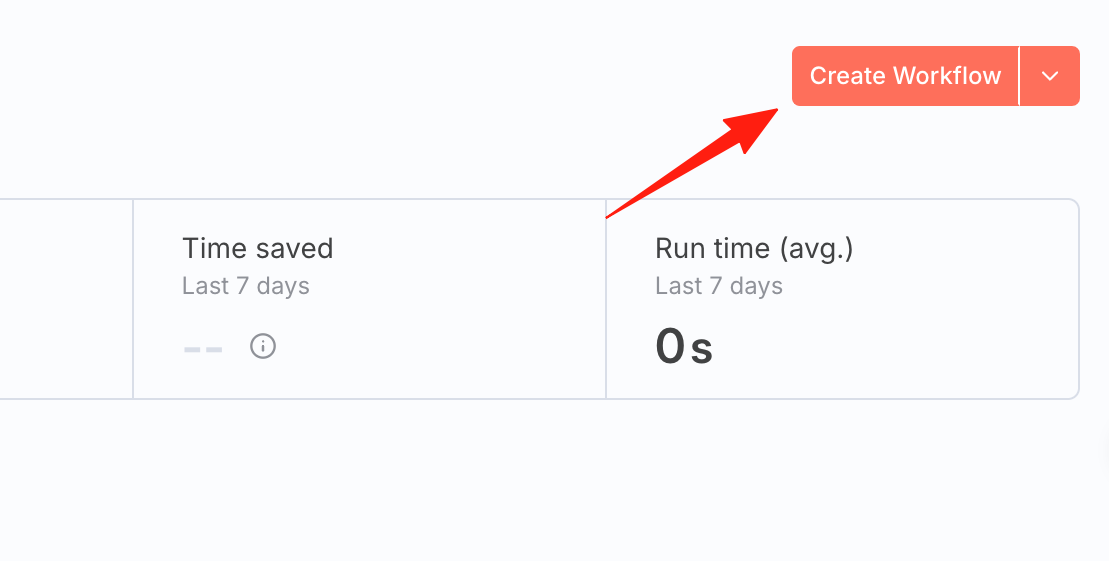Image resolution: width=1110 pixels, height=562 pixels.
Task: Click the partially visible leftmost stats card
Action: (67, 299)
